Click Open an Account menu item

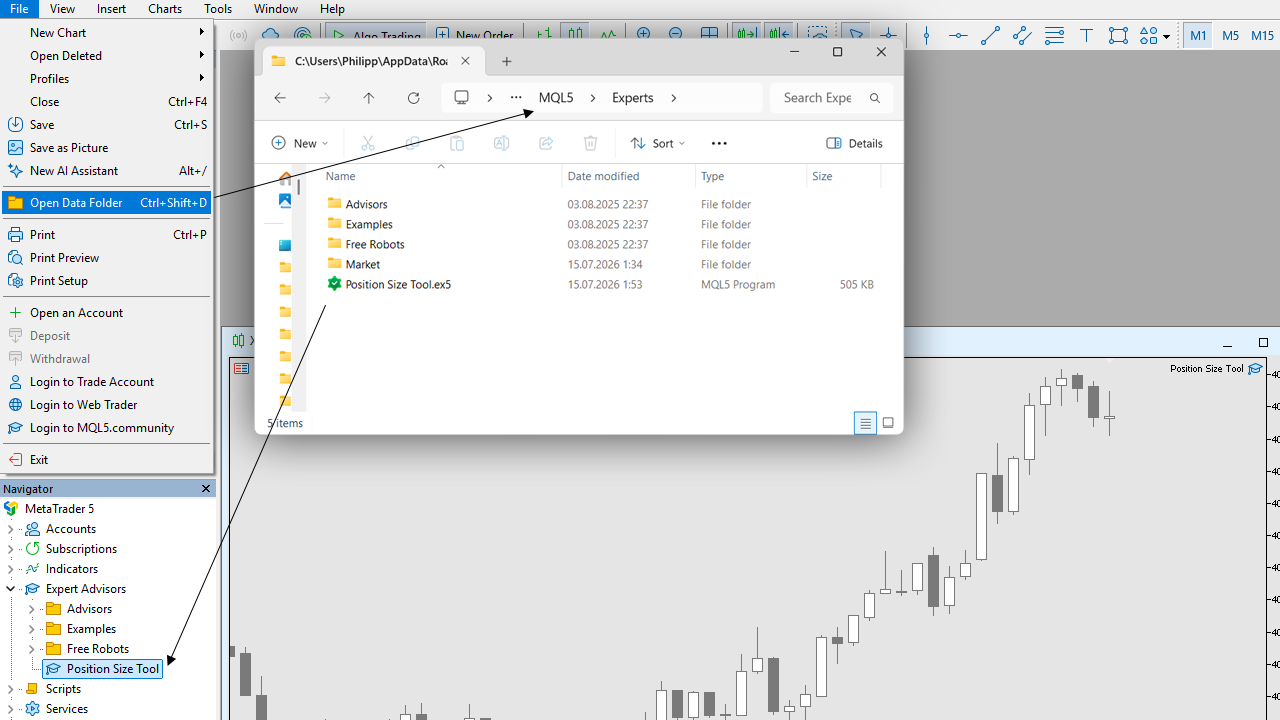pyautogui.click(x=106, y=313)
